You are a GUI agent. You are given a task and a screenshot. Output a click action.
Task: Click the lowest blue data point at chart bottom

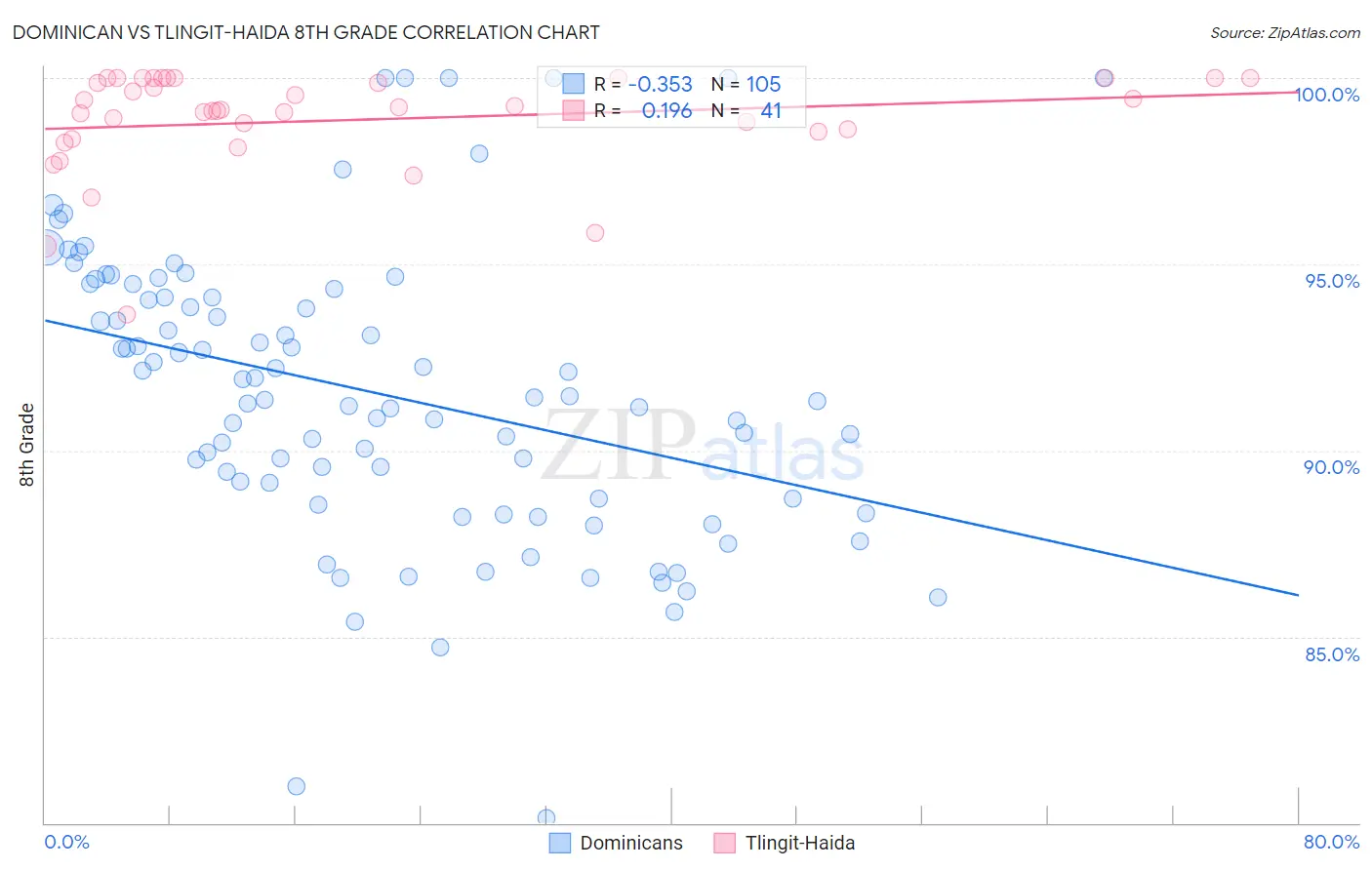tap(546, 817)
